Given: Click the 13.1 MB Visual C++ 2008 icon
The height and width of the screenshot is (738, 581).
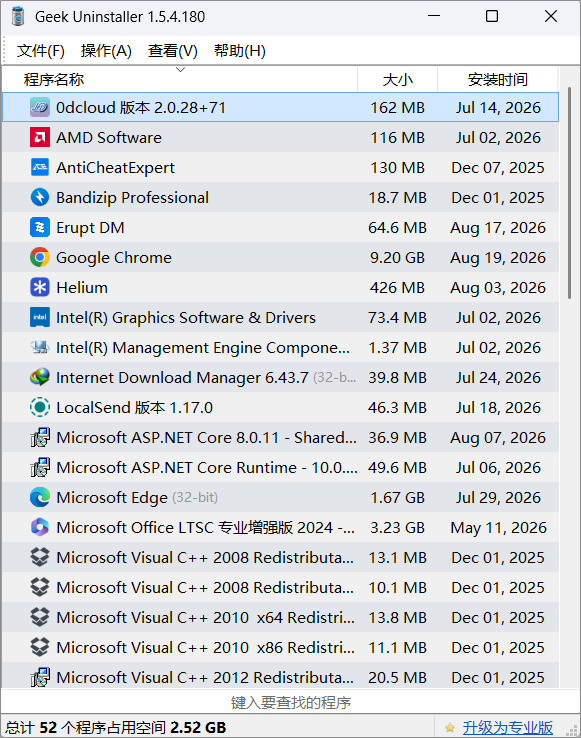Looking at the screenshot, I should [x=40, y=558].
